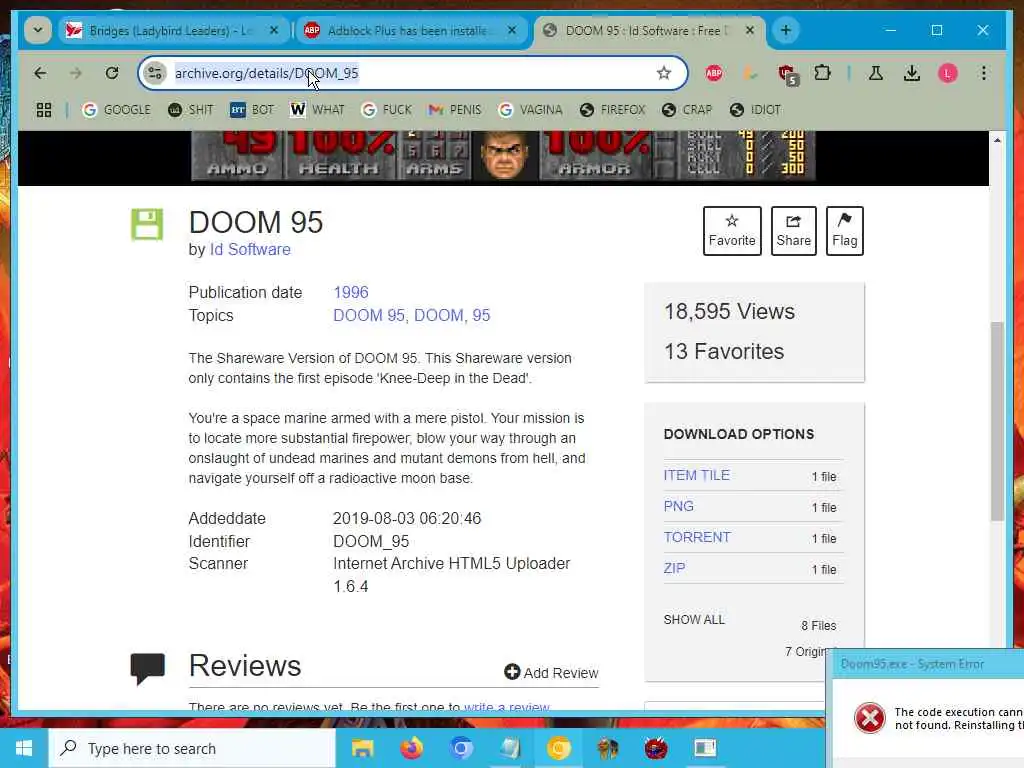Viewport: 1024px width, 768px height.
Task: Favorite this DOOM 95 item
Action: coord(732,231)
